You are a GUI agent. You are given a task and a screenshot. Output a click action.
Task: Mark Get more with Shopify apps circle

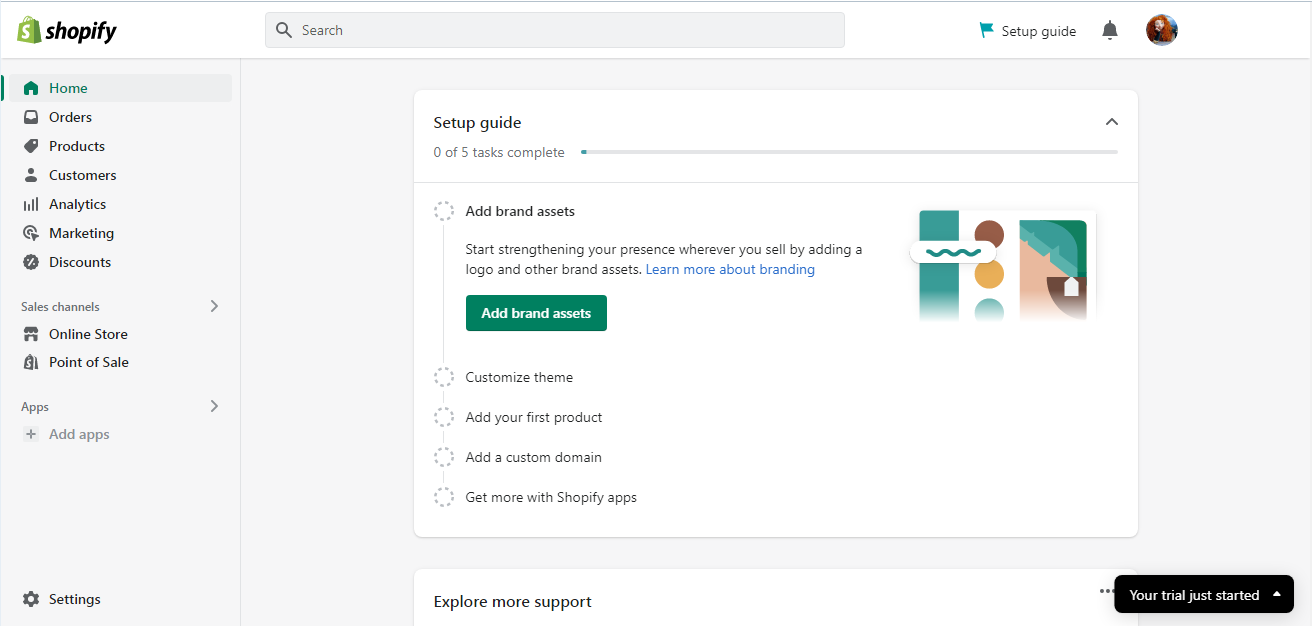(444, 497)
